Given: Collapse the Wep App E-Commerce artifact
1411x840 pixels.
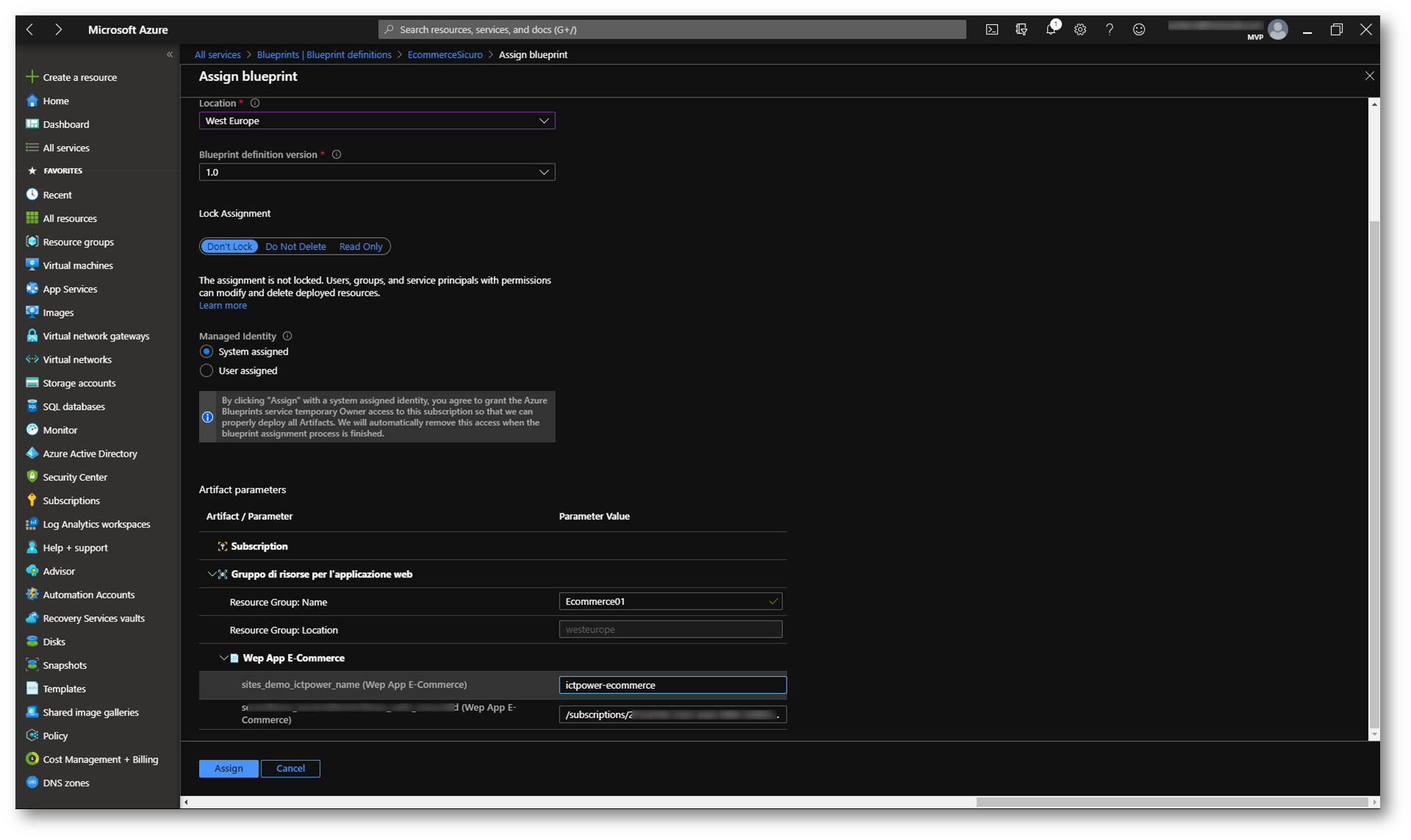Looking at the screenshot, I should pos(223,658).
